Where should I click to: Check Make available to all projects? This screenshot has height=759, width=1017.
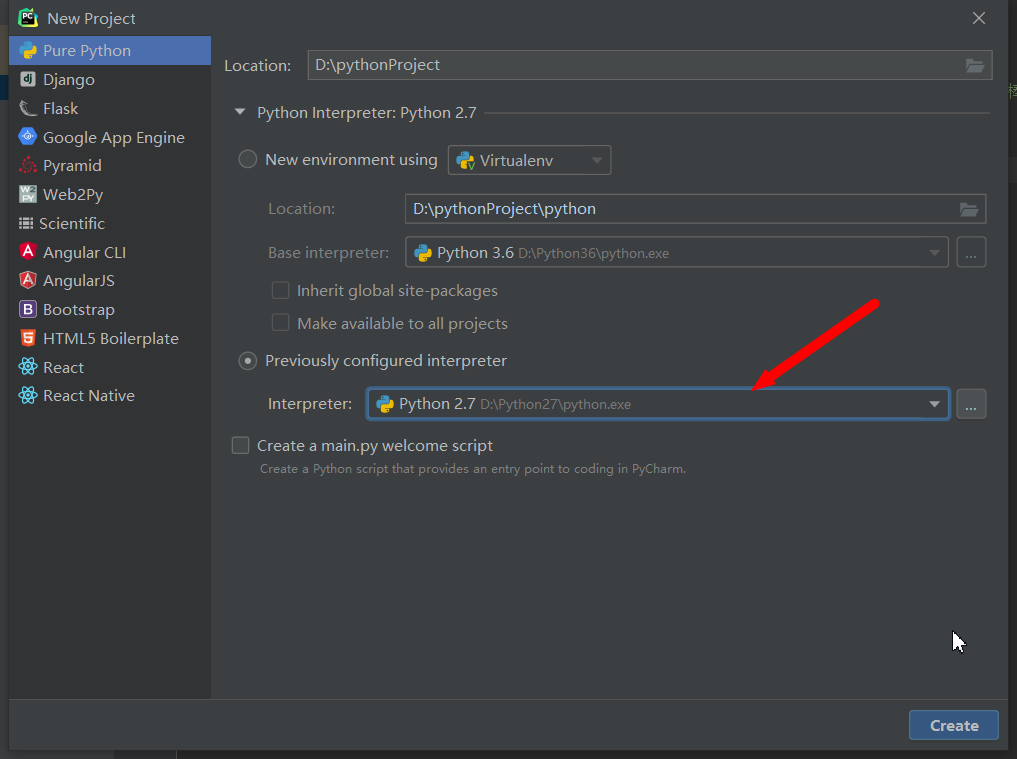pyautogui.click(x=280, y=323)
